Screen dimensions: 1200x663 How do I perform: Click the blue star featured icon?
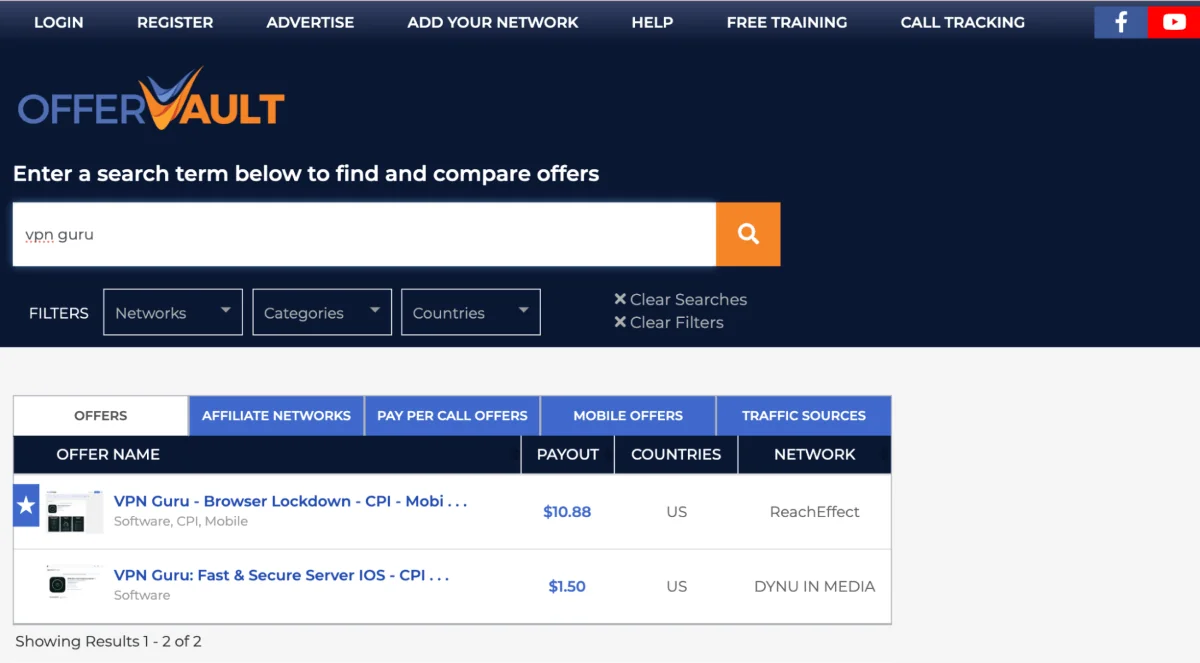26,506
